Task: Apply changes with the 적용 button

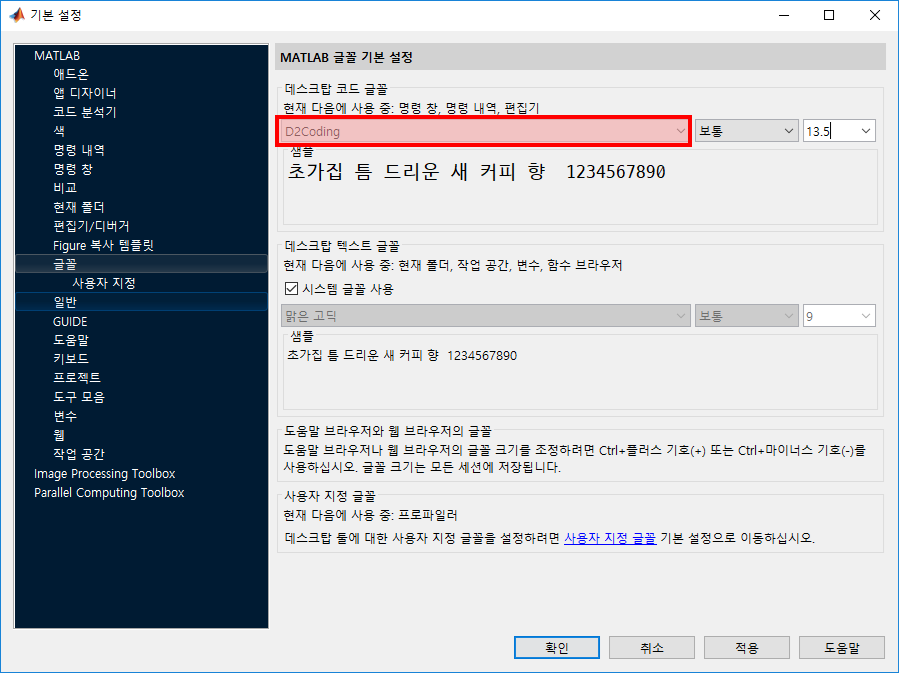Action: (746, 648)
